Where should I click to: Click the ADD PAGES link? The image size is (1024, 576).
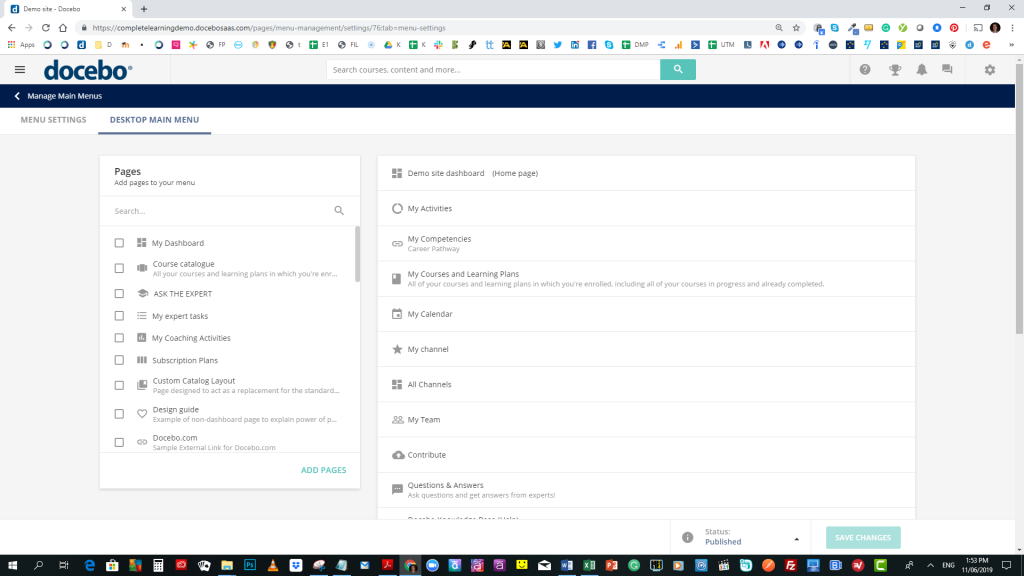323,469
